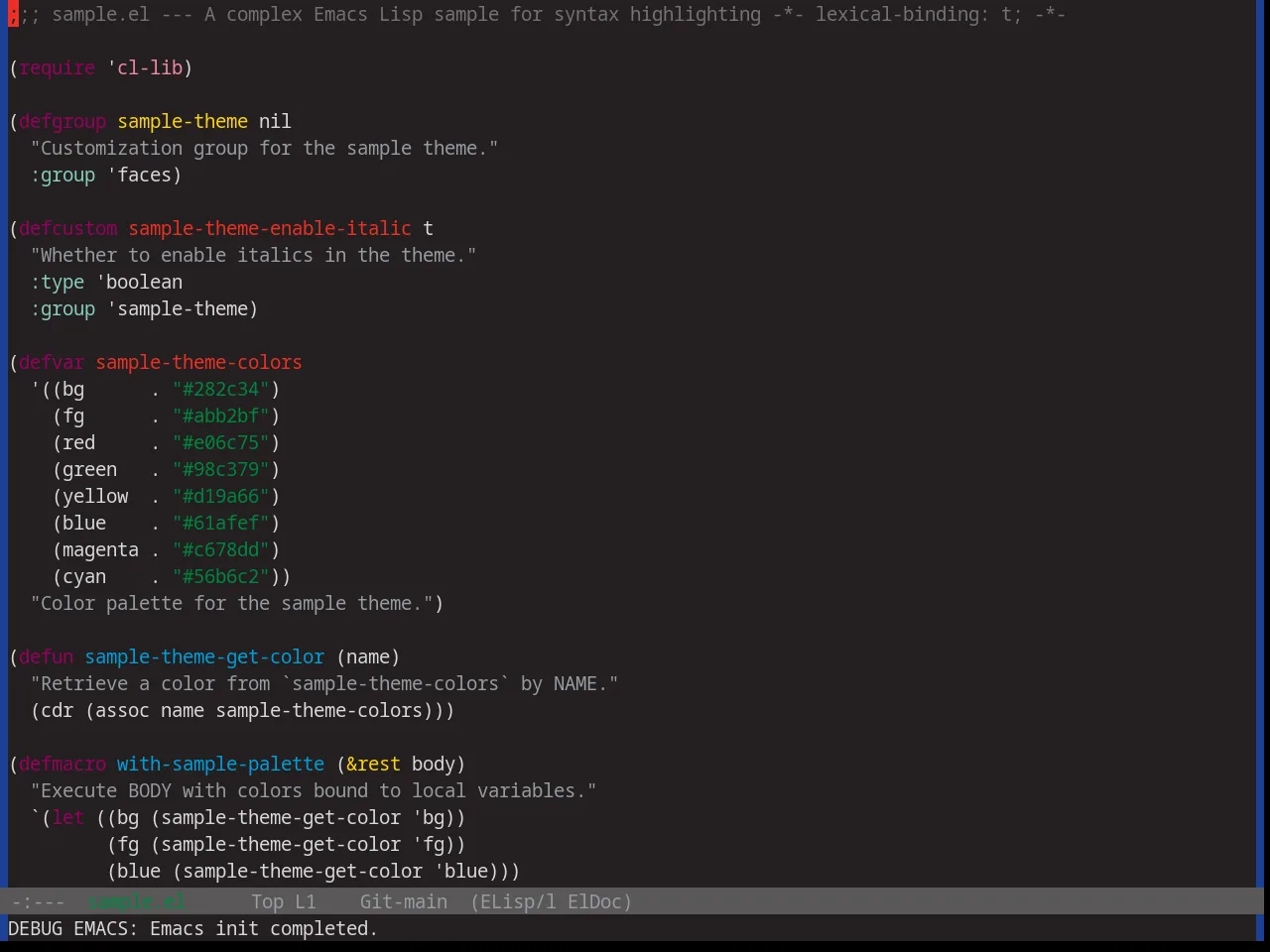Click the 'magenta' key in the color list
Viewport: 1270px width, 952px height.
coord(100,549)
